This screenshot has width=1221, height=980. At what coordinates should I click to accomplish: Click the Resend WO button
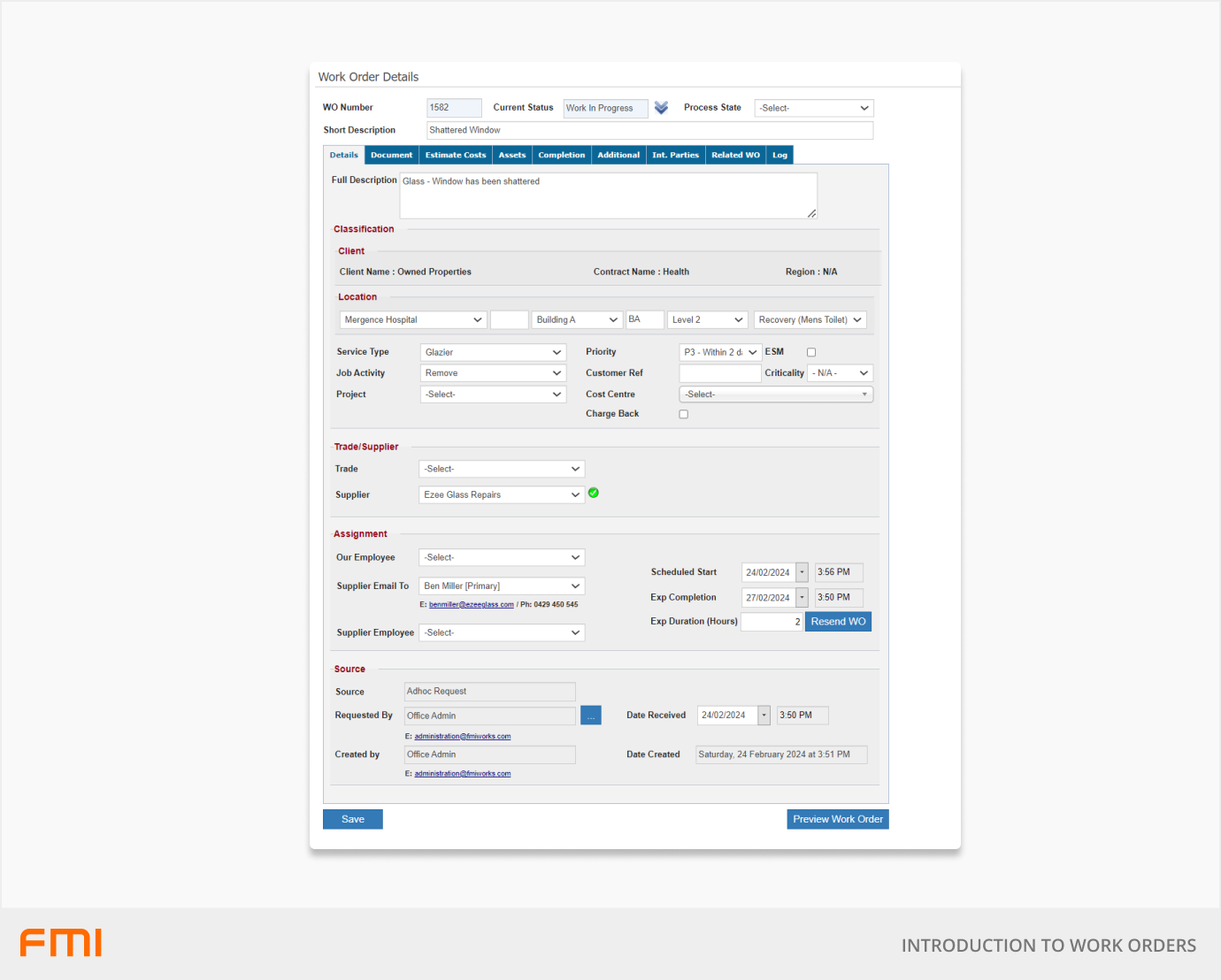(838, 622)
